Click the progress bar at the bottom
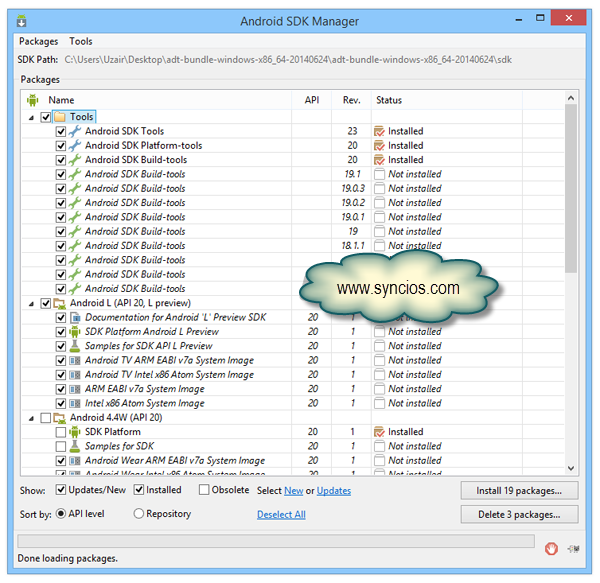Image resolution: width=600 pixels, height=583 pixels. 276,541
